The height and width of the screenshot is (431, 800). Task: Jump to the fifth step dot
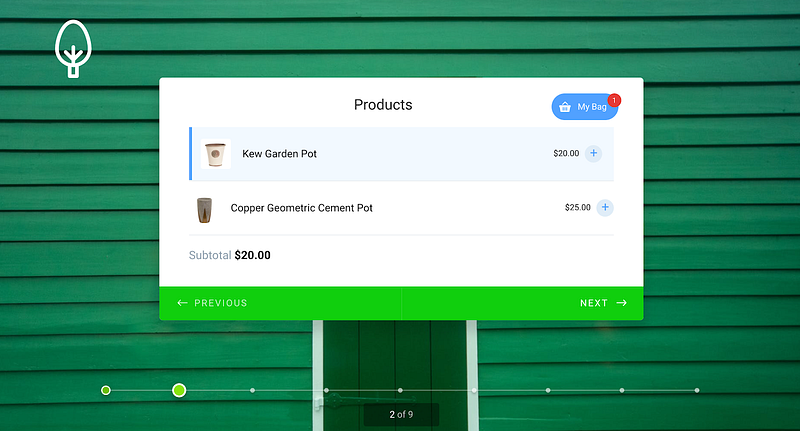[400, 390]
